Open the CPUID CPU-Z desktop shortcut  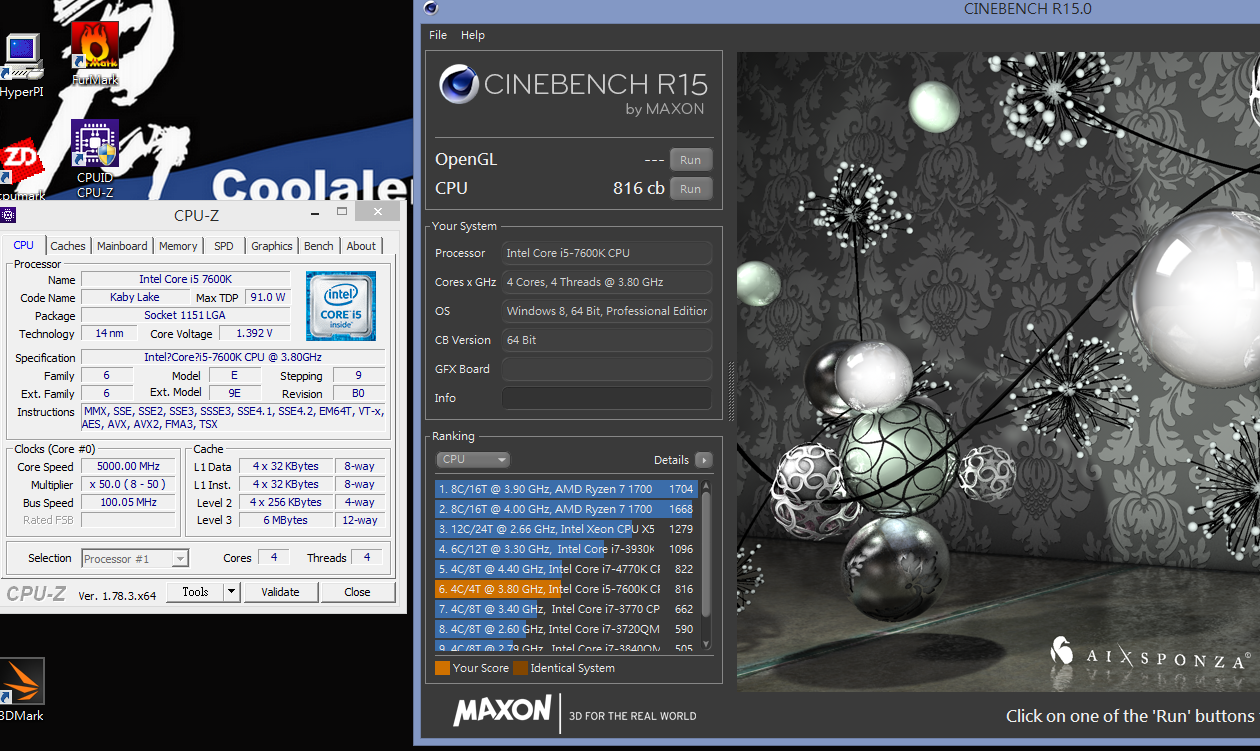tap(95, 158)
